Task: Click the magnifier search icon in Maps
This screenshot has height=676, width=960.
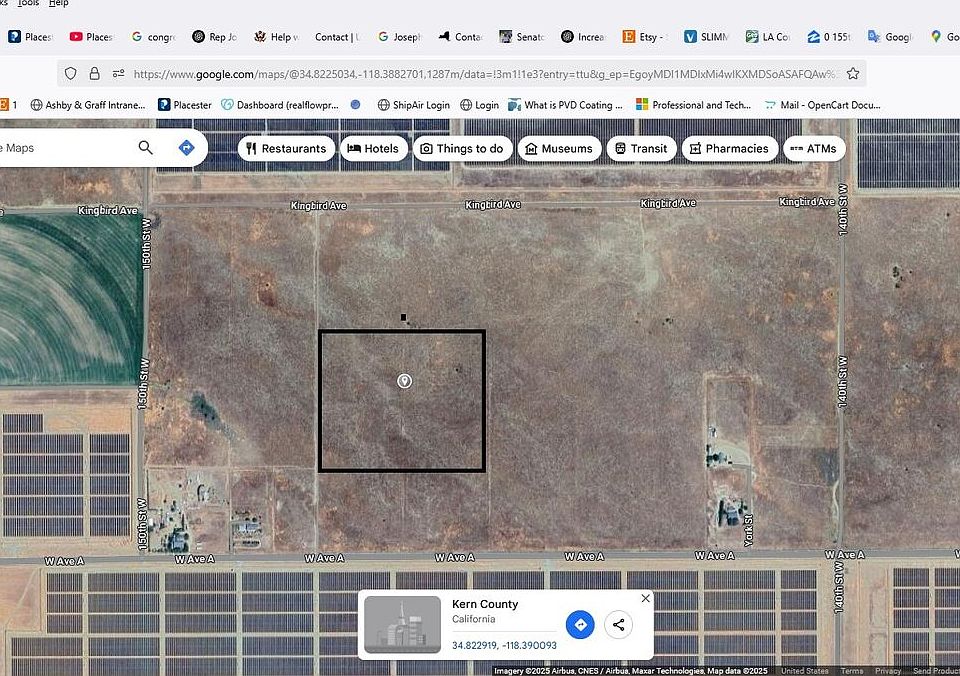Action: pos(145,148)
